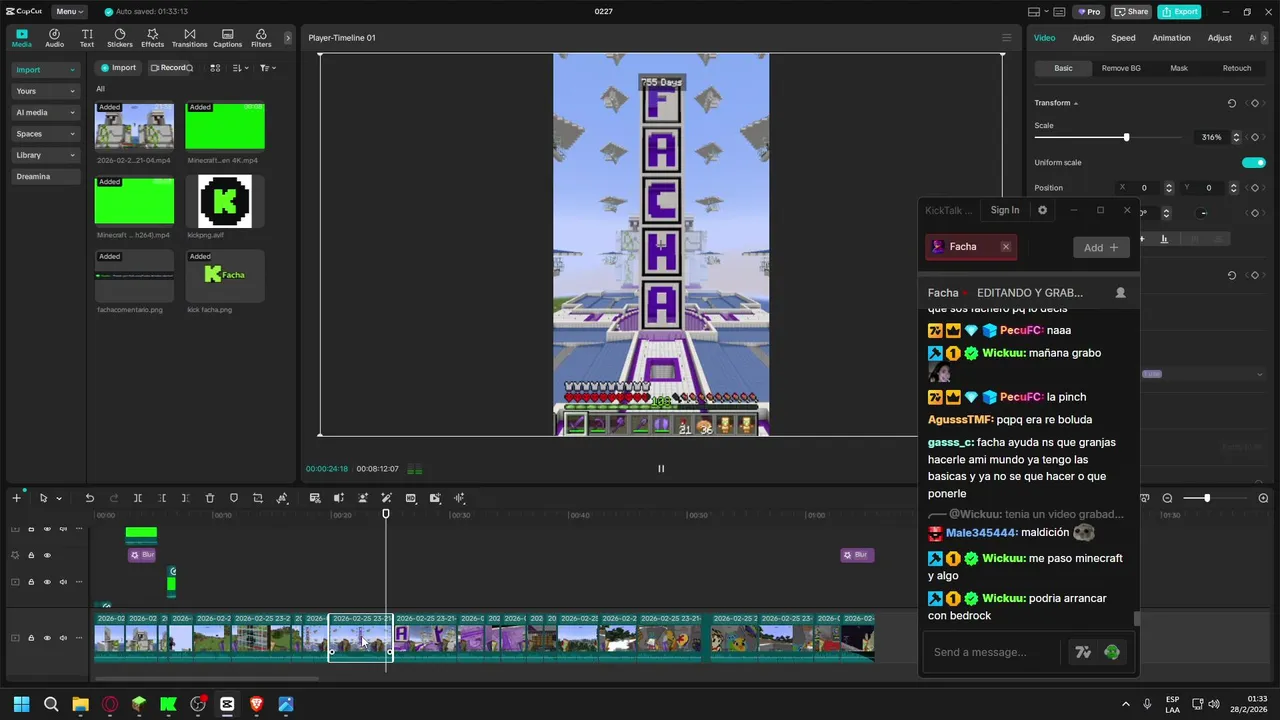Mute the main video track audio
This screenshot has height=720, width=1280.
[63, 638]
